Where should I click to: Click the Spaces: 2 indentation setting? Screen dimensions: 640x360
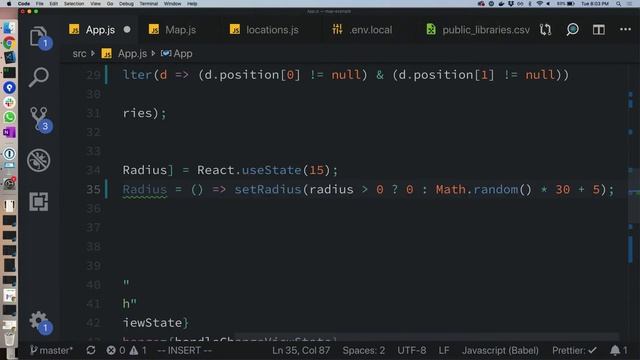click(x=364, y=350)
